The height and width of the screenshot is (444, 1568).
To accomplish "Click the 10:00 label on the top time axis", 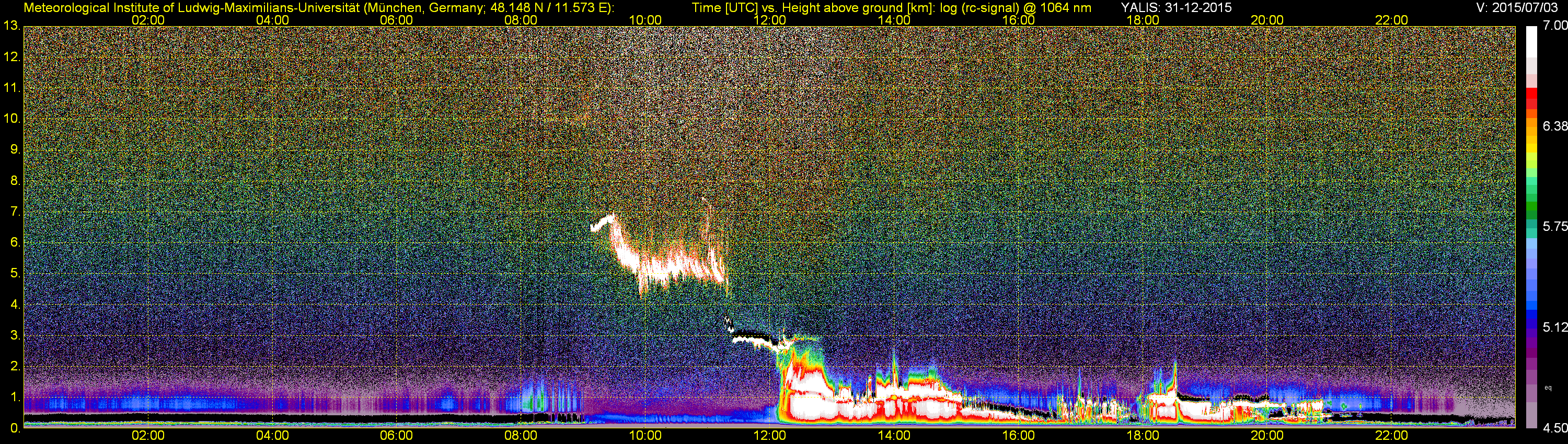I will point(645,20).
